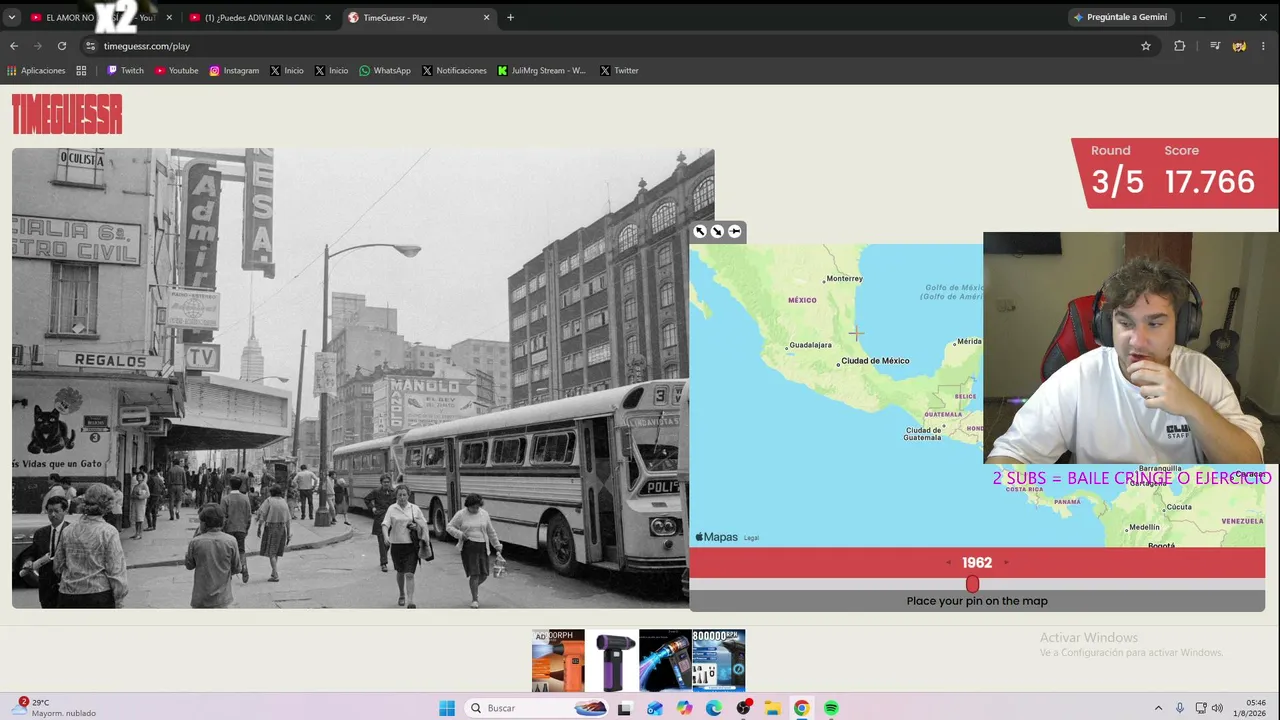Open the Instagram bookmark
1280x720 pixels.
[x=234, y=71]
